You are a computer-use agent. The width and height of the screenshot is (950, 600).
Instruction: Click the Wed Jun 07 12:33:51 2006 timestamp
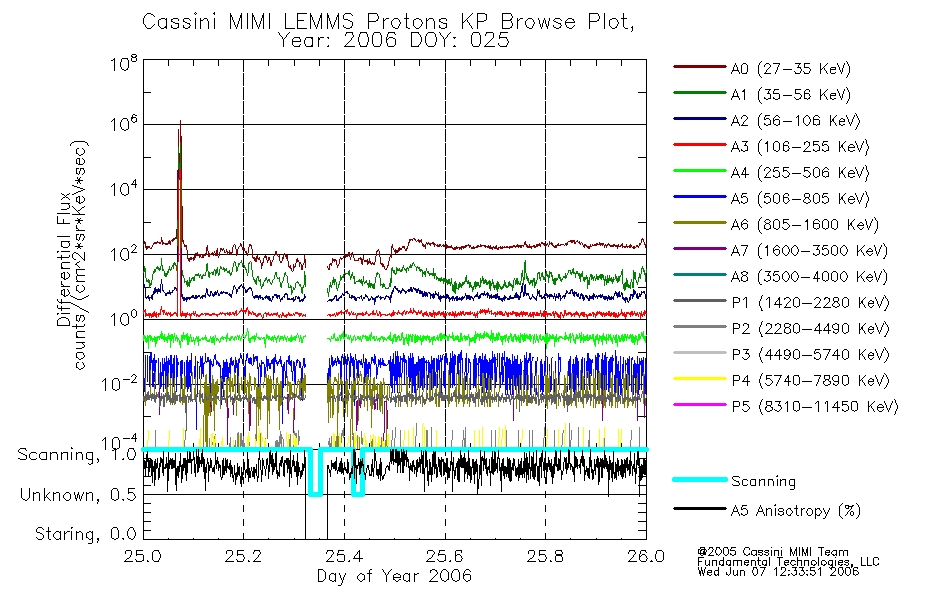778,571
